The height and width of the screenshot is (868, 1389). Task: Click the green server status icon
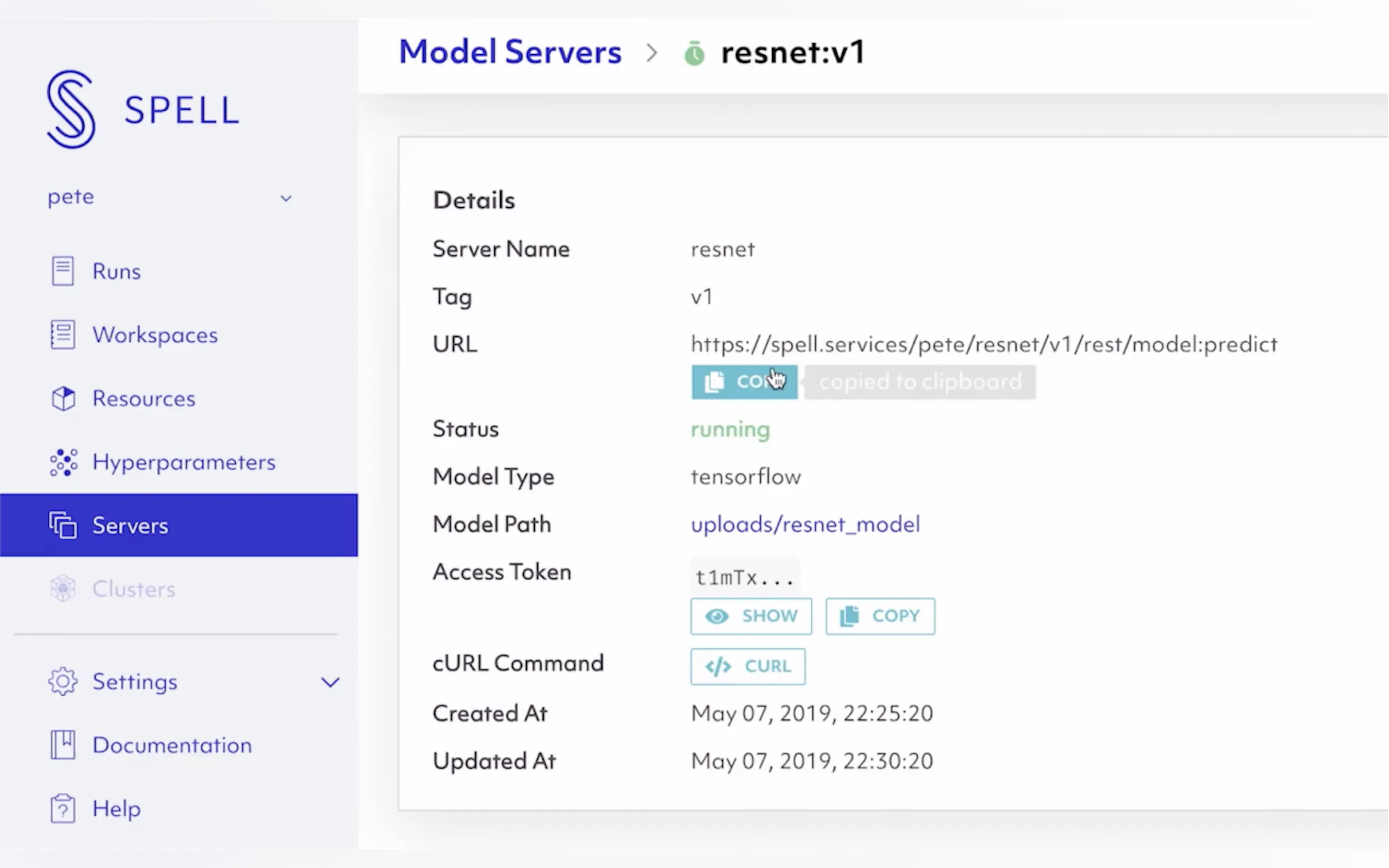coord(694,54)
